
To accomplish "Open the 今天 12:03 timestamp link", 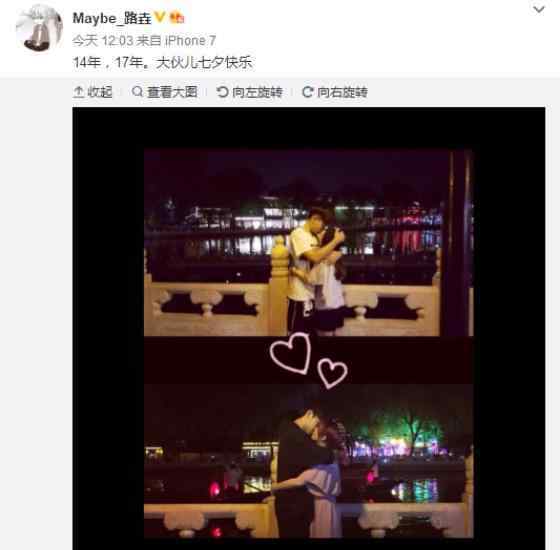I will point(103,41).
